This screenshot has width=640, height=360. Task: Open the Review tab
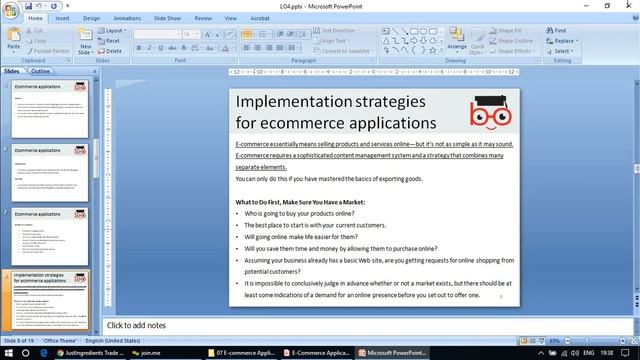[x=203, y=18]
